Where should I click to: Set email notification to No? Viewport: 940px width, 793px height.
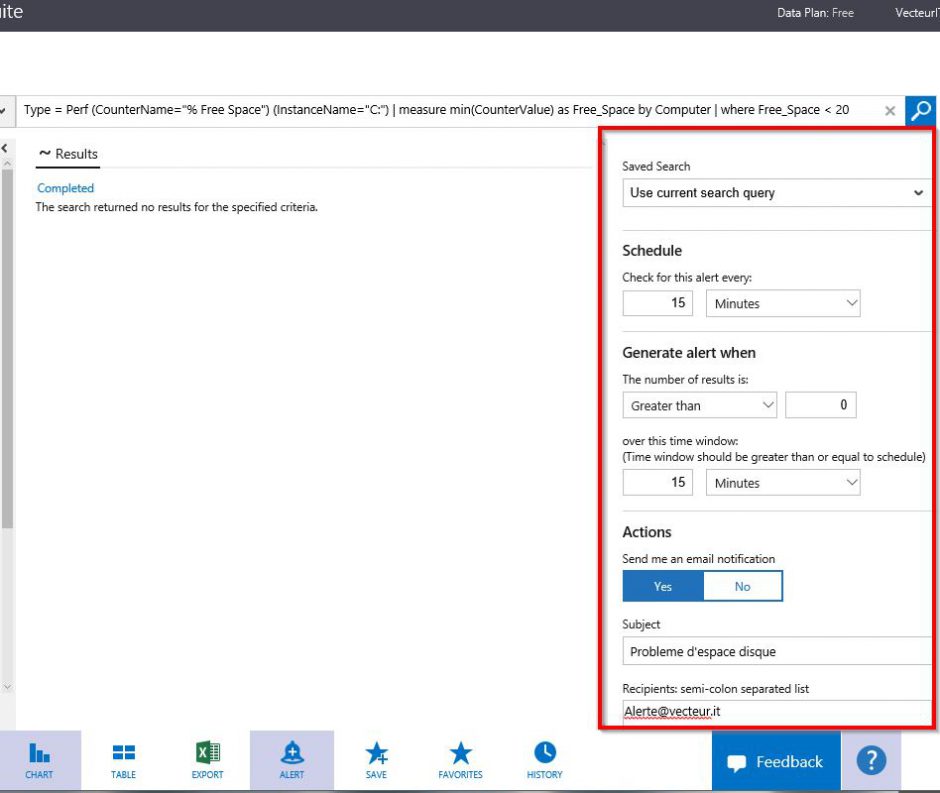click(742, 586)
